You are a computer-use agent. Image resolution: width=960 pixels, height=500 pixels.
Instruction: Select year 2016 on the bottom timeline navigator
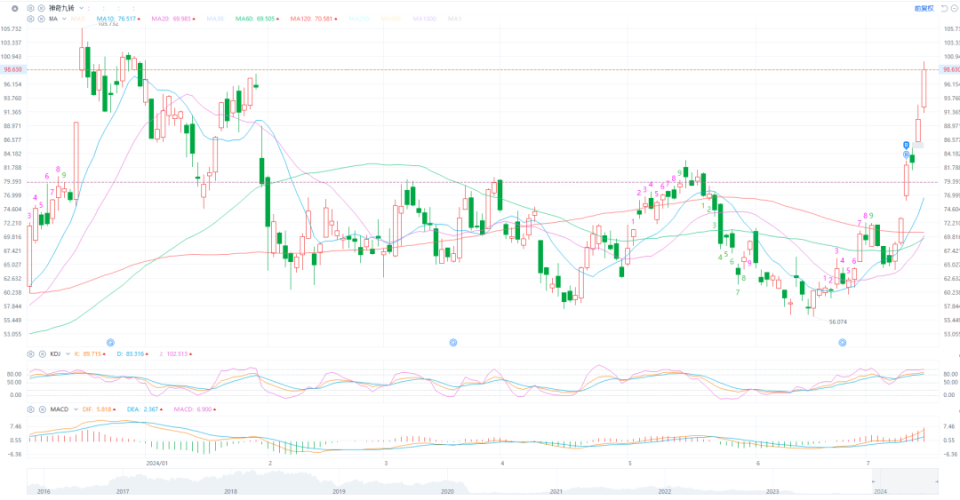pos(44,491)
